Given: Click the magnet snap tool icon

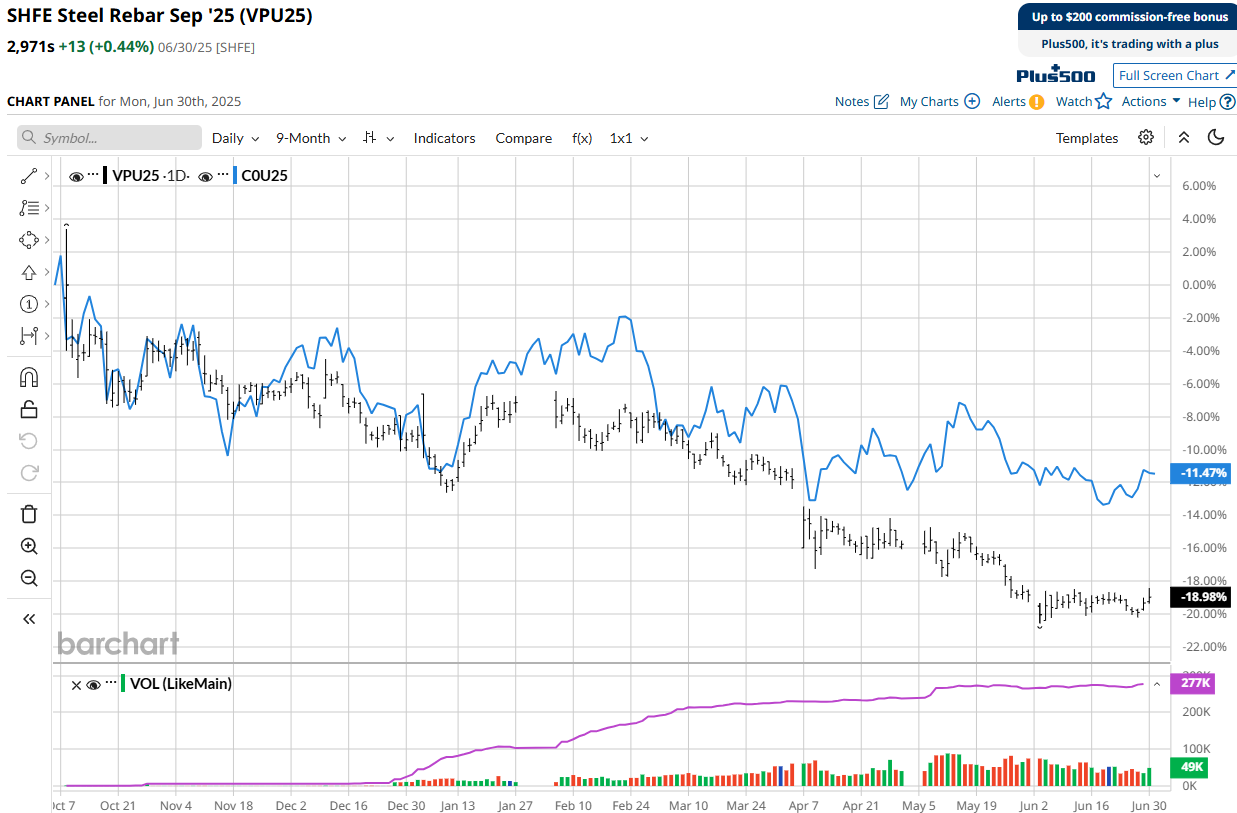Looking at the screenshot, I should coord(28,377).
